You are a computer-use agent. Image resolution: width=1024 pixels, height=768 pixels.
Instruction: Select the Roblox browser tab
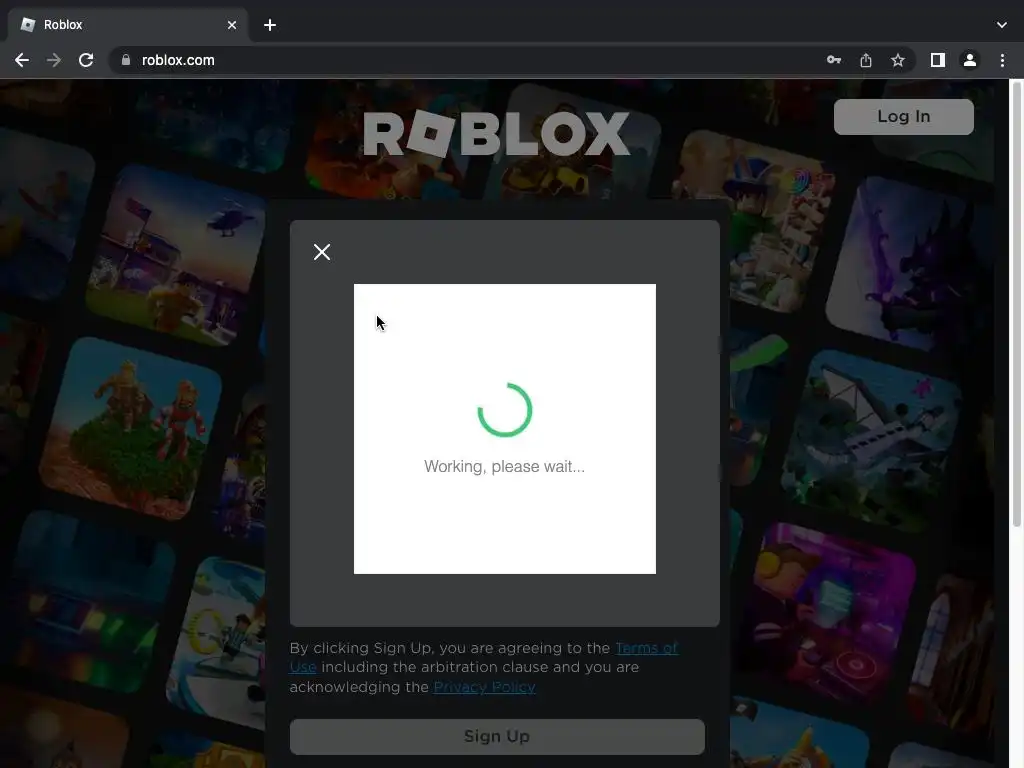coord(128,25)
